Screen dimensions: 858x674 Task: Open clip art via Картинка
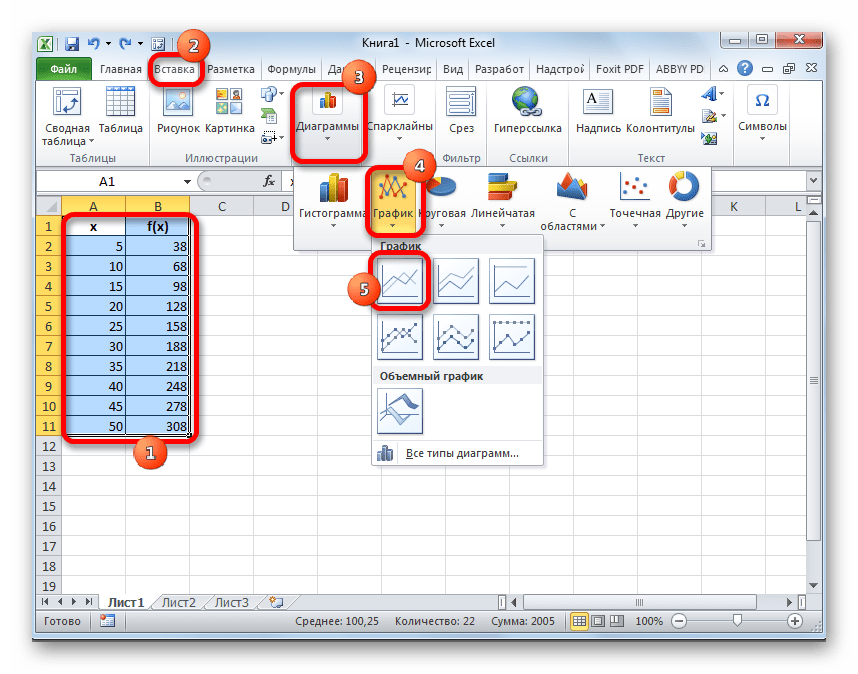tap(229, 111)
